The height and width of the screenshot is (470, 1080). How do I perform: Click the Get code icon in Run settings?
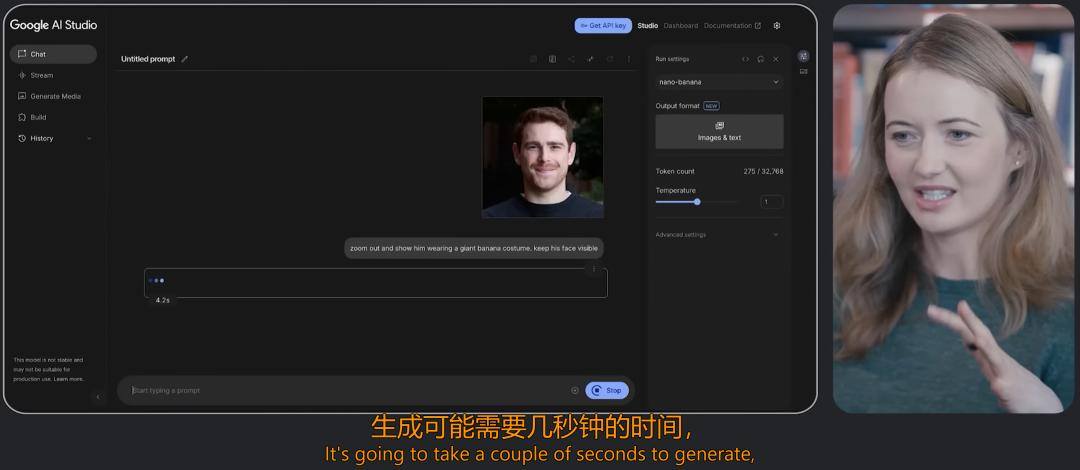click(745, 59)
